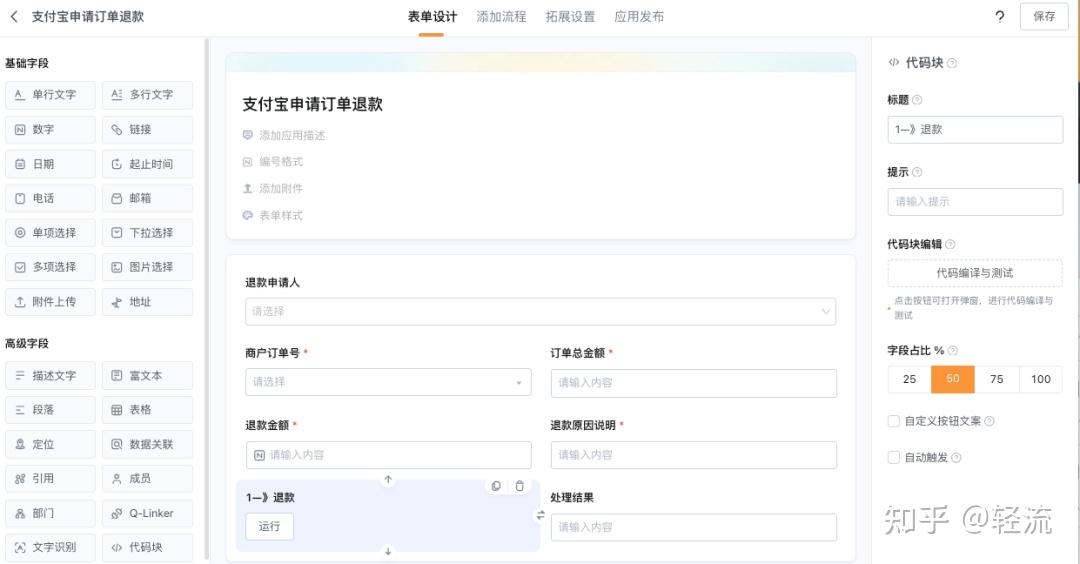Add the 下拉选择 field
Viewport: 1080px width, 564px height.
coord(147,233)
